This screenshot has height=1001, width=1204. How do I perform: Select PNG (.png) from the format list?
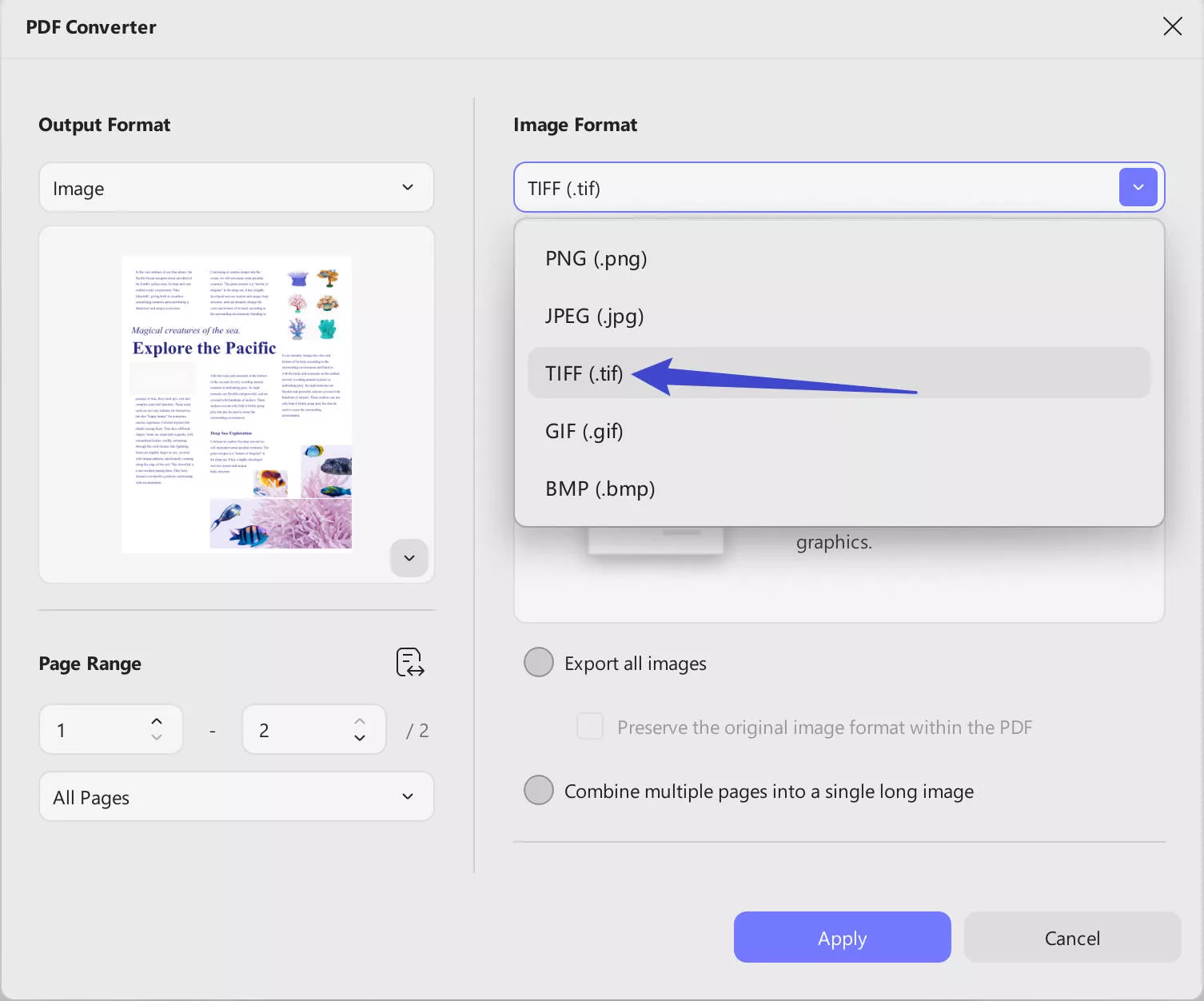pyautogui.click(x=596, y=257)
